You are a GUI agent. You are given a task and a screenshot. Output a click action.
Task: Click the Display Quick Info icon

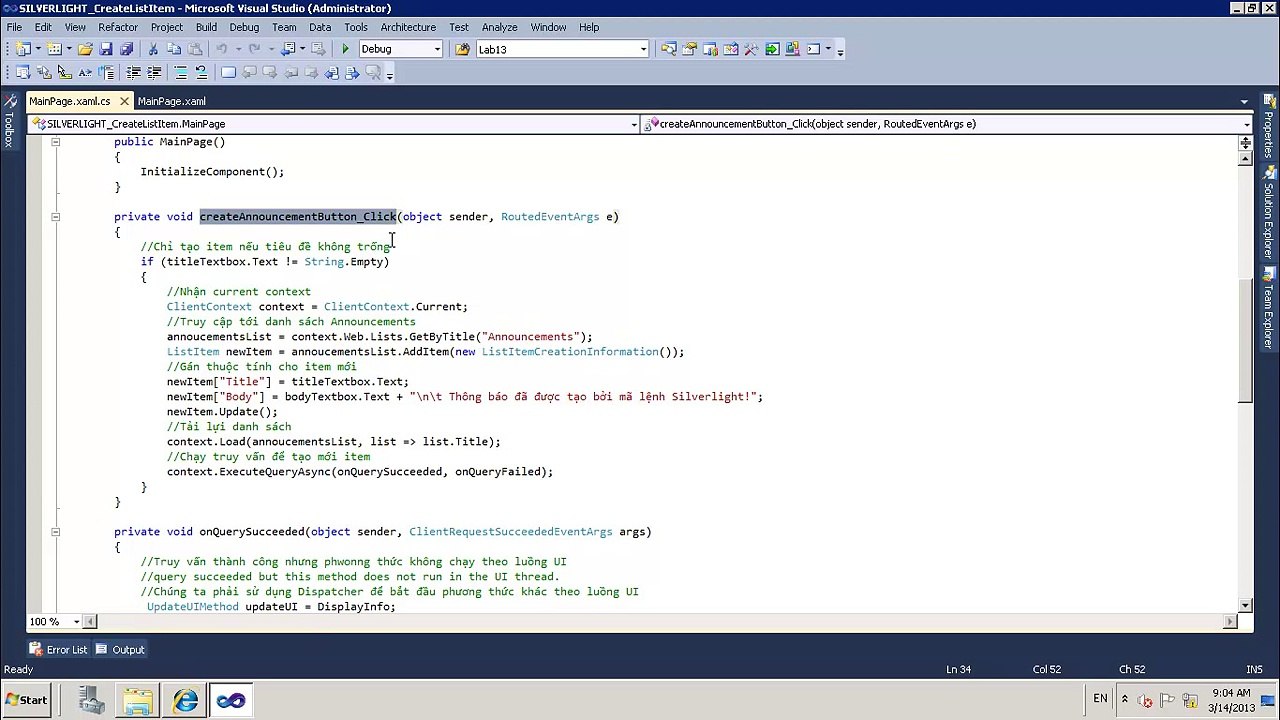point(64,72)
